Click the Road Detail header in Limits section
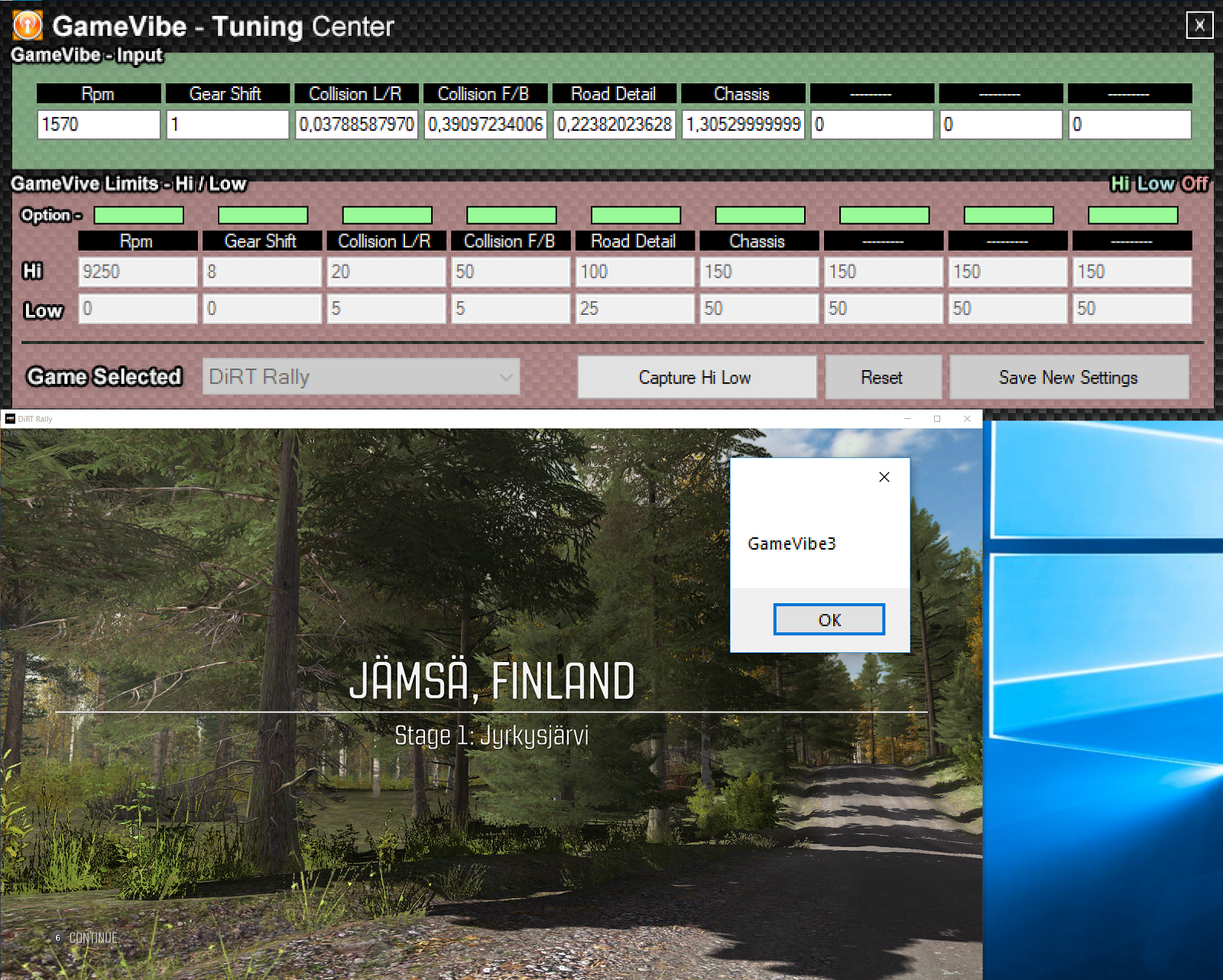The image size is (1223, 980). click(x=635, y=241)
